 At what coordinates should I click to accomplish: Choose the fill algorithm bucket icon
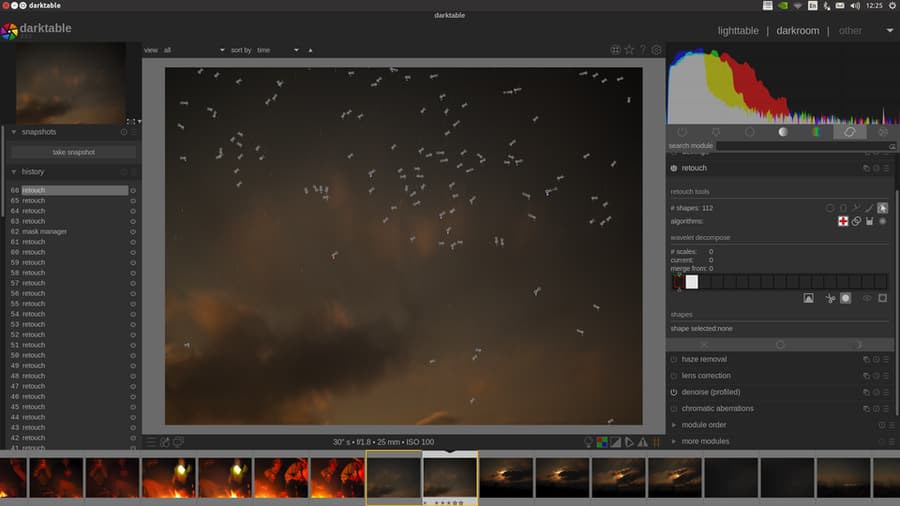pos(870,221)
